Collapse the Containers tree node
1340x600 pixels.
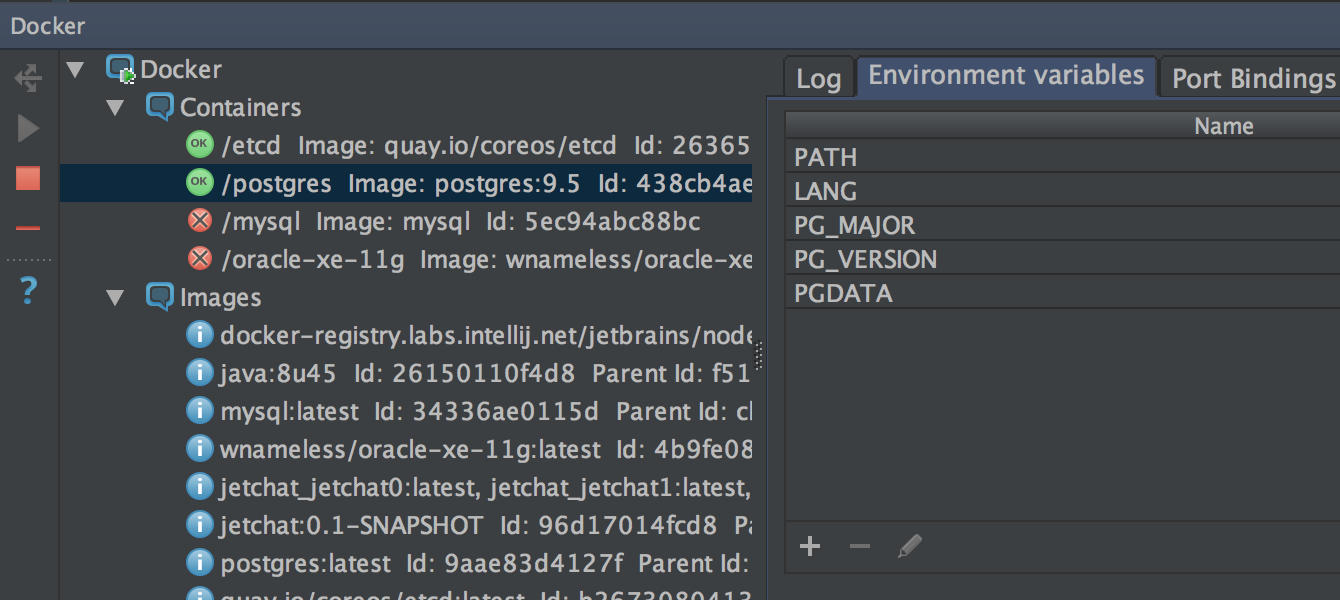[115, 108]
